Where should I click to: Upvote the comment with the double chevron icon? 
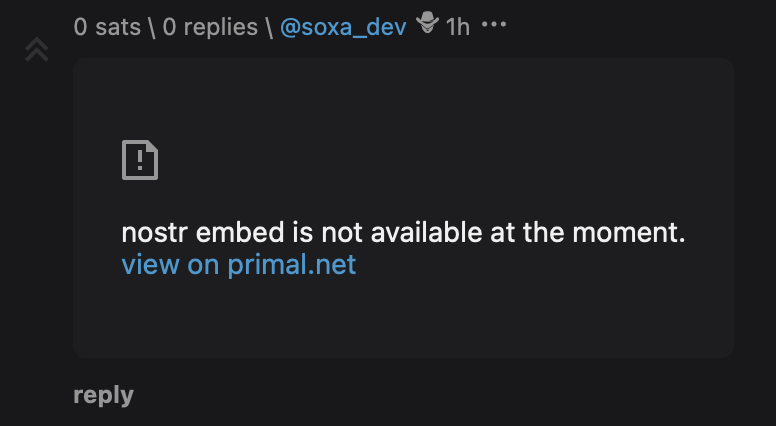[37, 49]
